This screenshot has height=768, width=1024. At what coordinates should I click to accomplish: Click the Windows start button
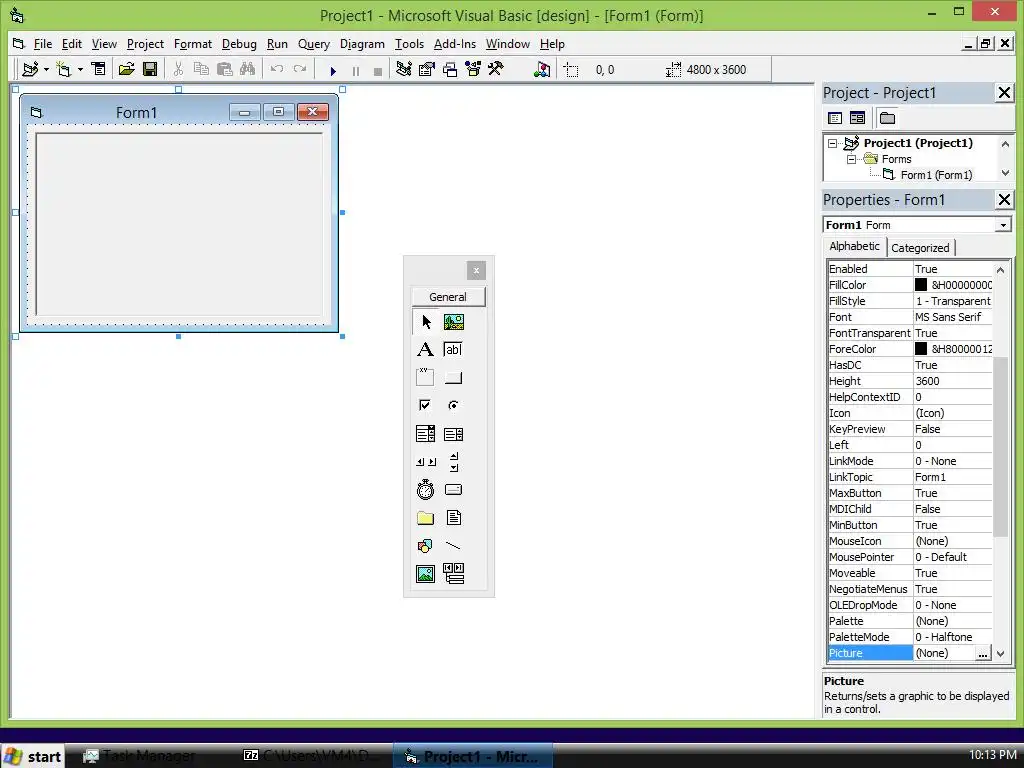point(33,756)
